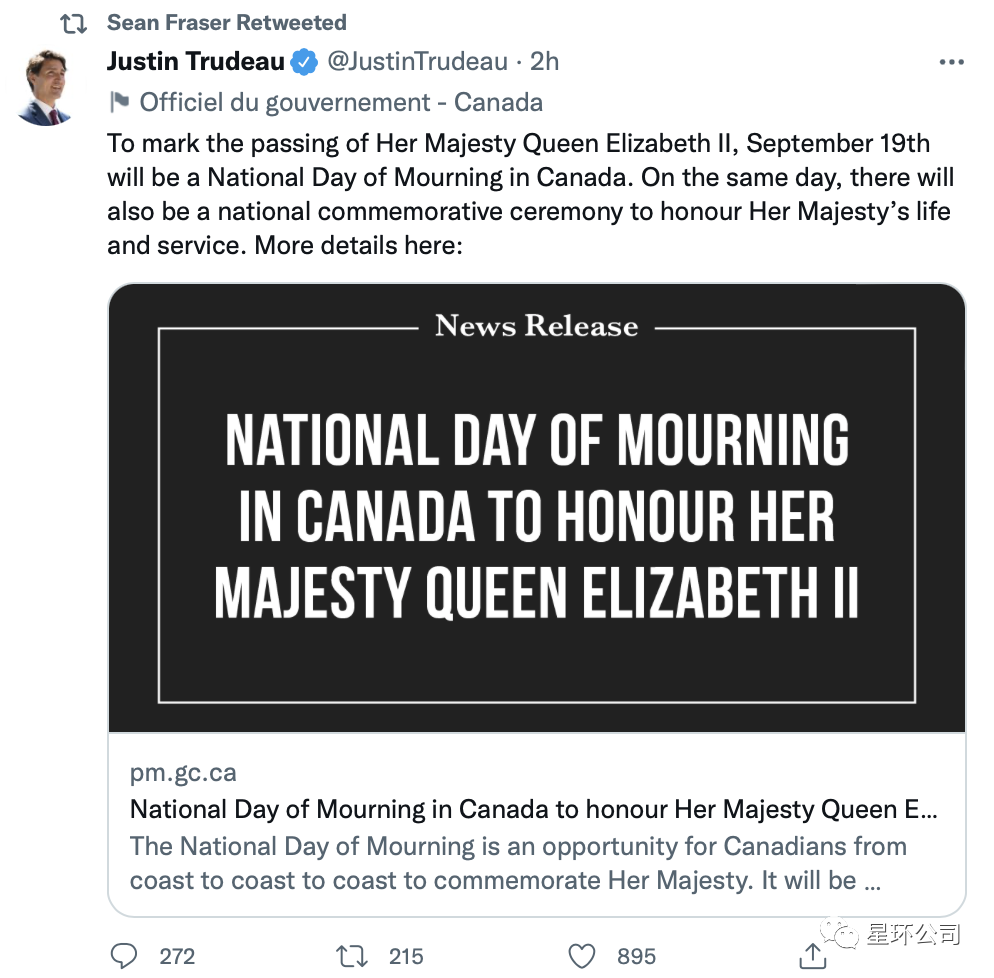Open the reply icon under the tweet
Screen dimensions: 994x978
[124, 956]
